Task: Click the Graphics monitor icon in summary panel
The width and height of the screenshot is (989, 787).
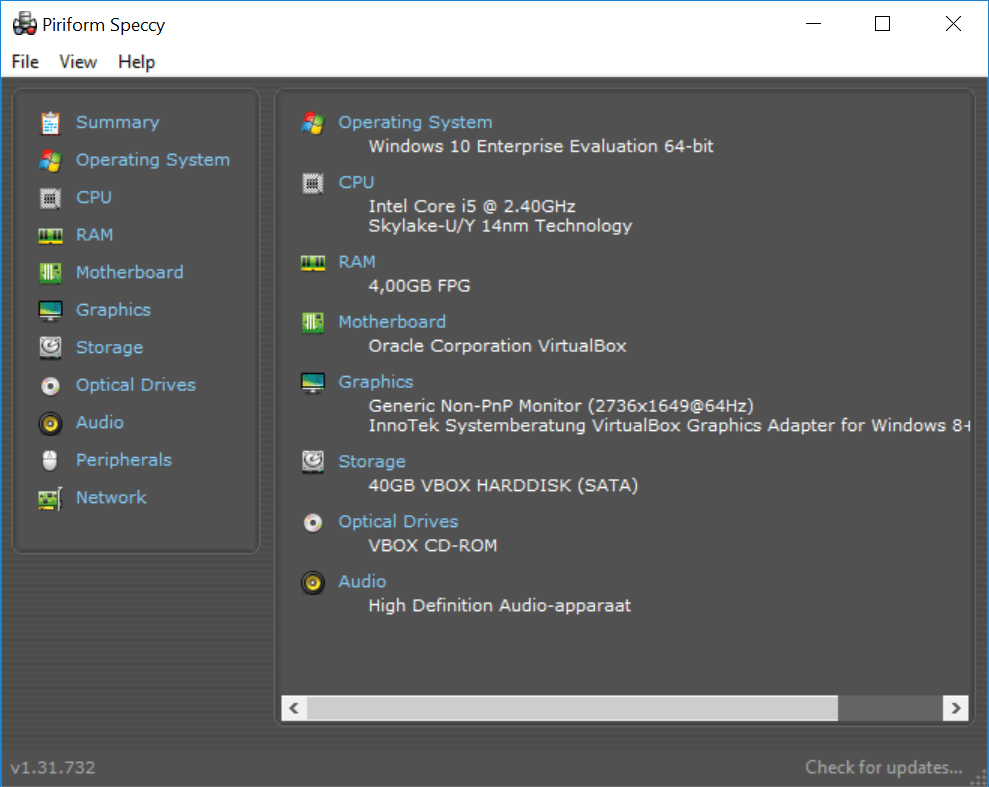Action: [x=313, y=383]
